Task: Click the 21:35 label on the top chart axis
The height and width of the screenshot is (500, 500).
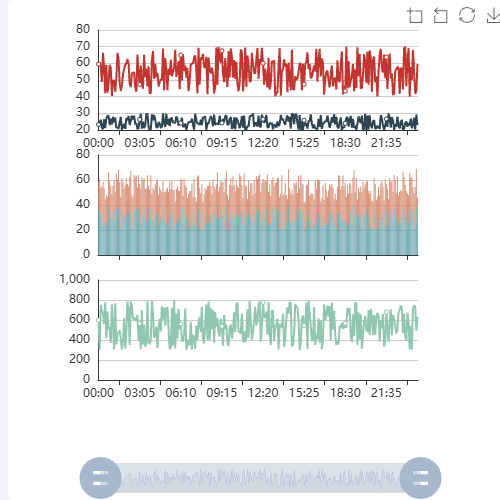Action: [x=386, y=143]
